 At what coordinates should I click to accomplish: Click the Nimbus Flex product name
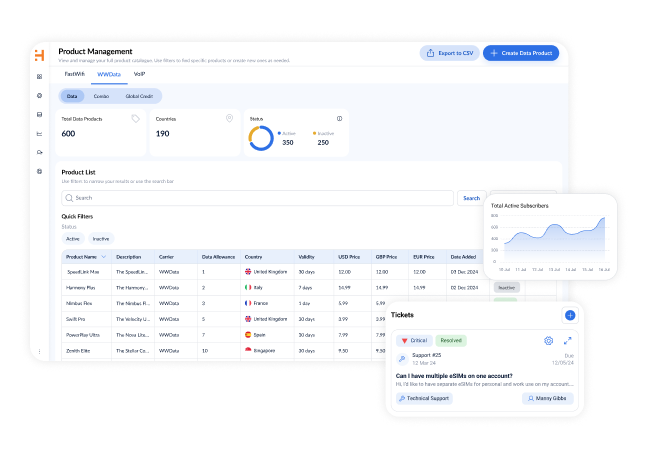click(x=79, y=303)
